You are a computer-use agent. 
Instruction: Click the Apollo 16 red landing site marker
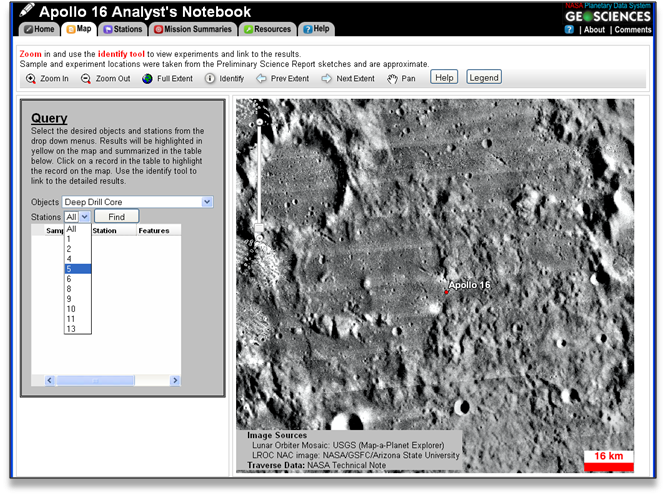446,292
